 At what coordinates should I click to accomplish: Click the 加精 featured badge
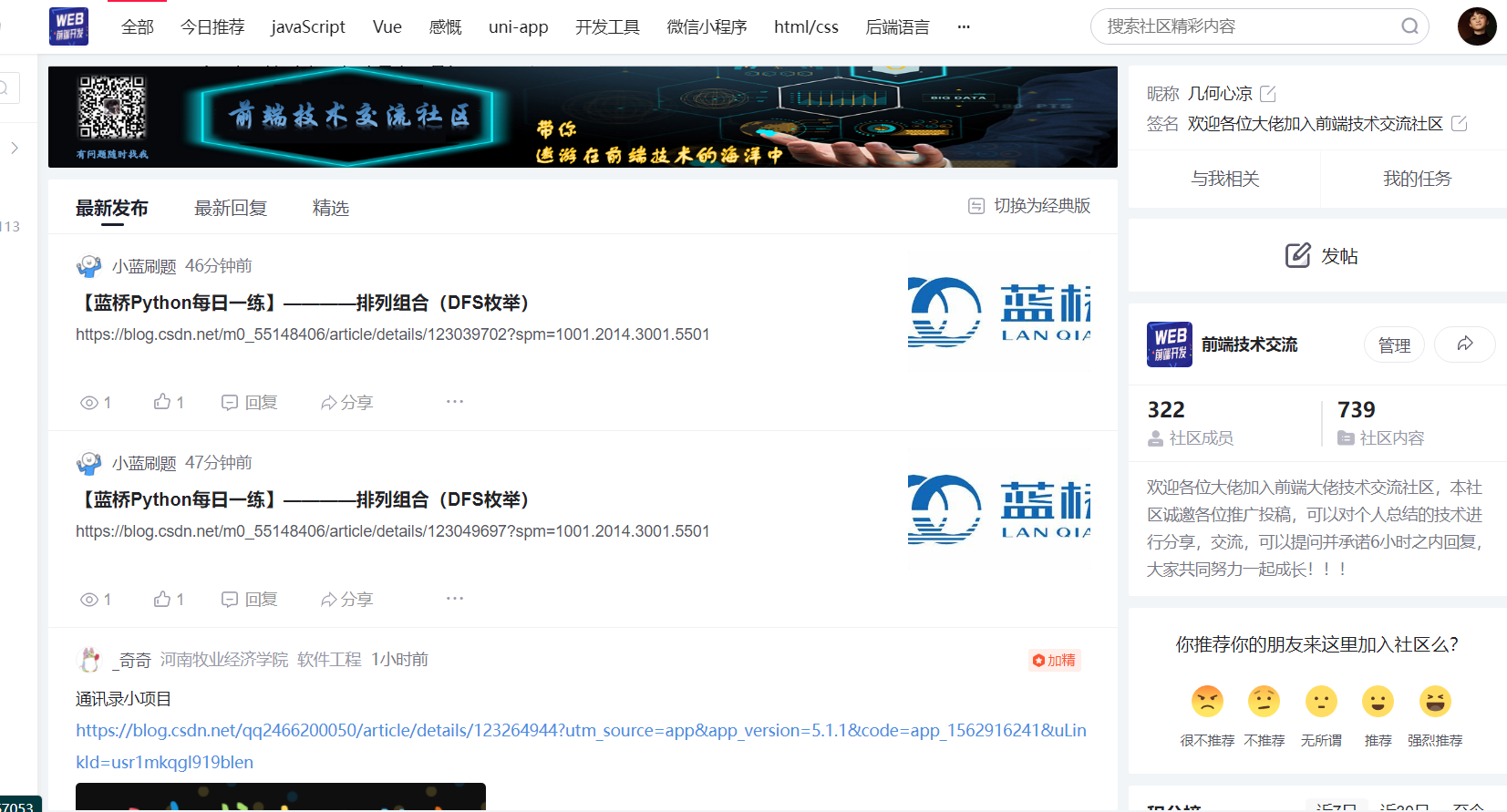coord(1054,660)
